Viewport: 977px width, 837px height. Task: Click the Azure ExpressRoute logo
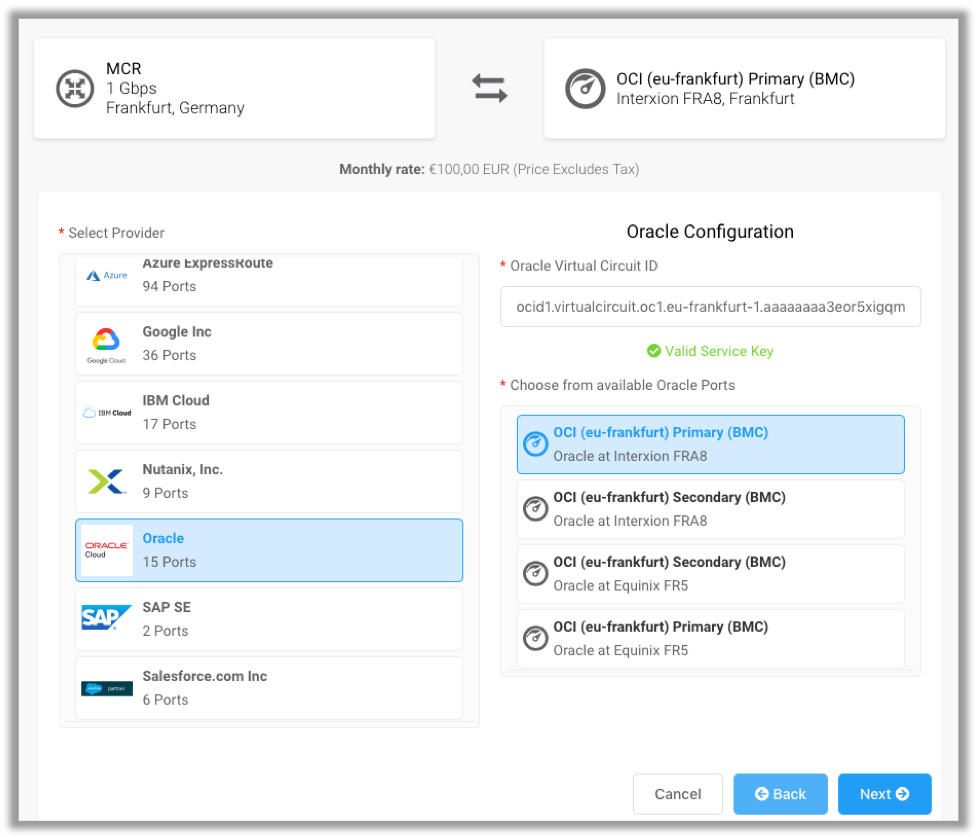[x=106, y=275]
